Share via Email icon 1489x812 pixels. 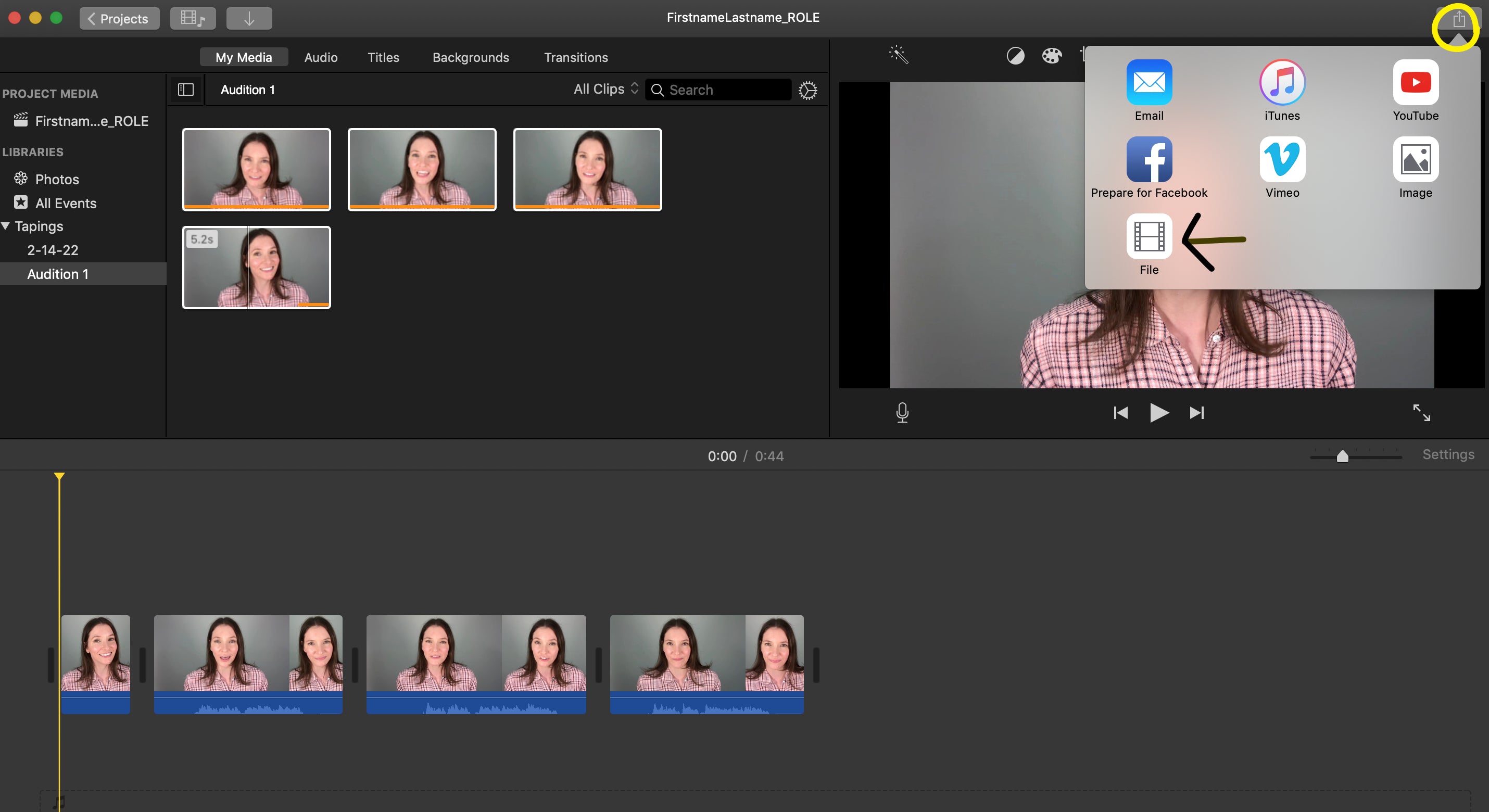tap(1149, 82)
